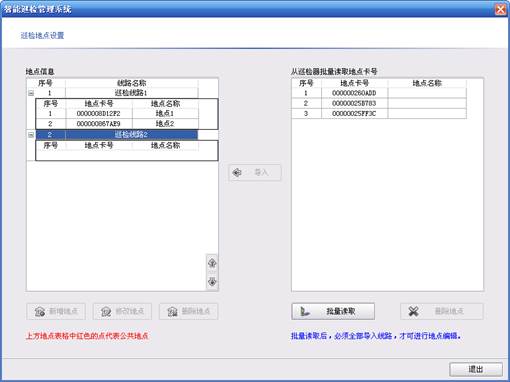Select card 000000260ADD in the read list

354,93
